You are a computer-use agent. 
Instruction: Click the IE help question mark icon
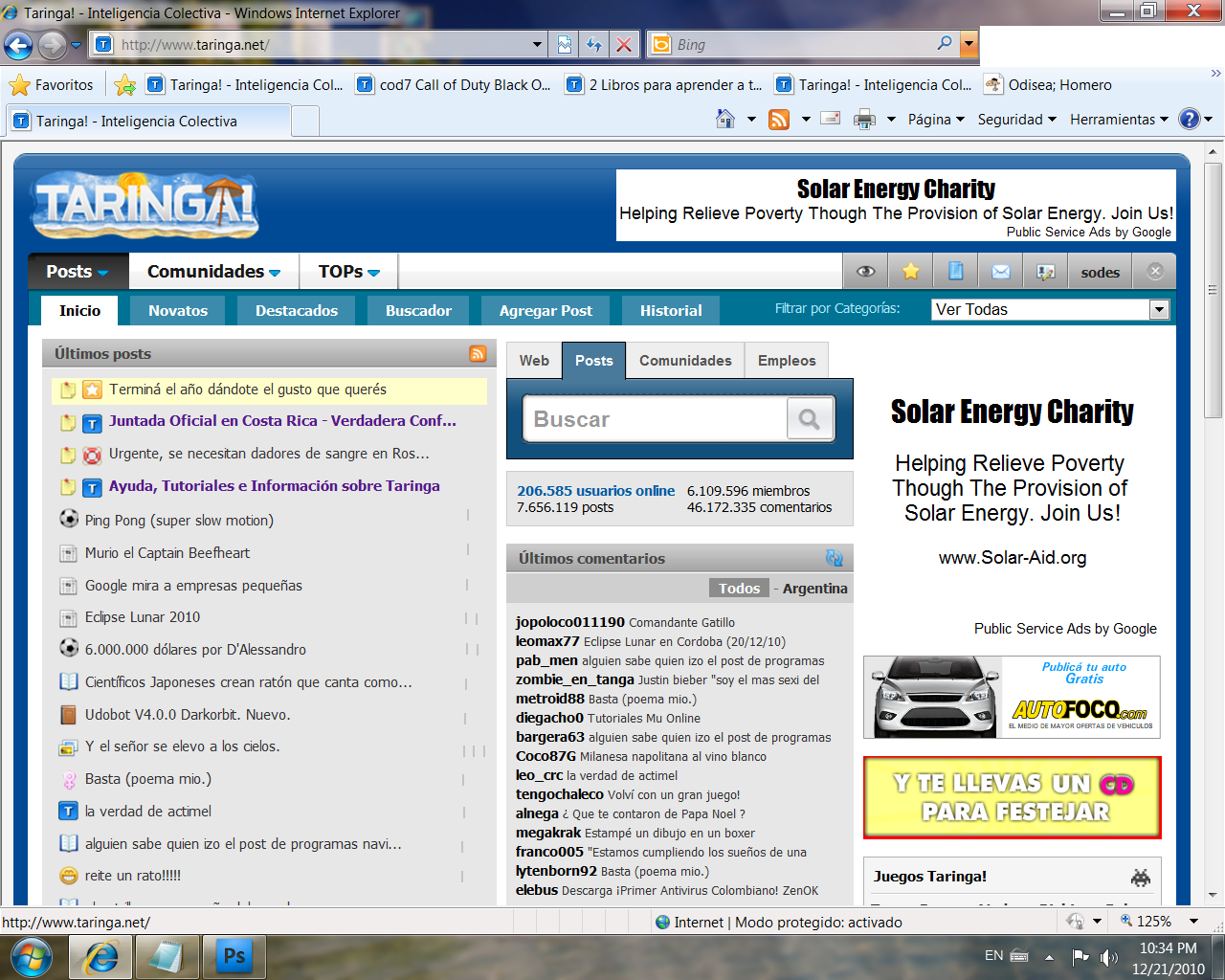coord(1189,119)
